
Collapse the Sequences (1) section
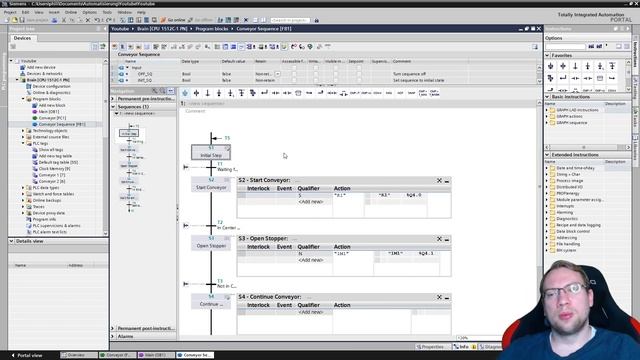[x=113, y=107]
